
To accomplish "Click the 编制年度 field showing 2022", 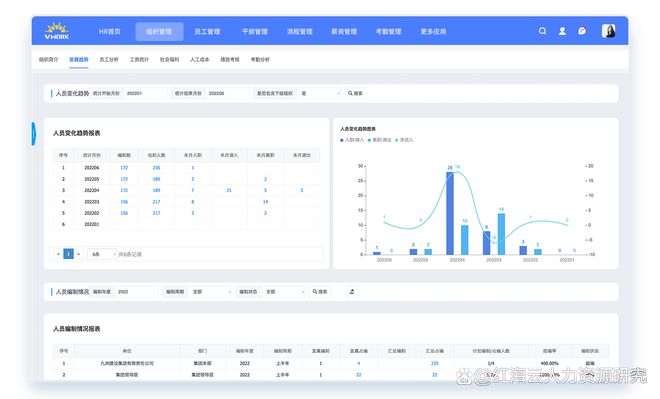I will (136, 291).
